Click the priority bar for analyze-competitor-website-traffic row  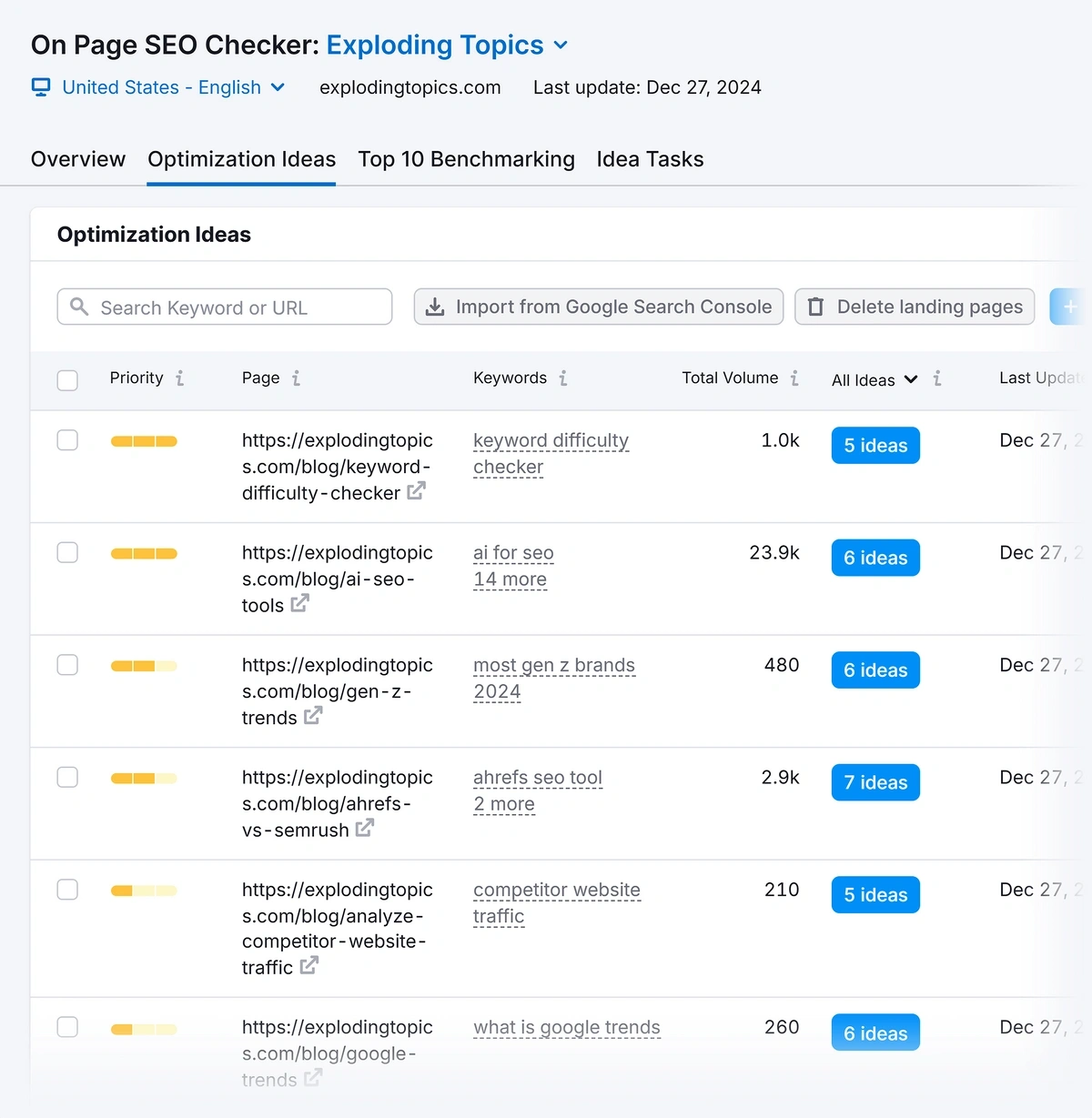pyautogui.click(x=144, y=891)
